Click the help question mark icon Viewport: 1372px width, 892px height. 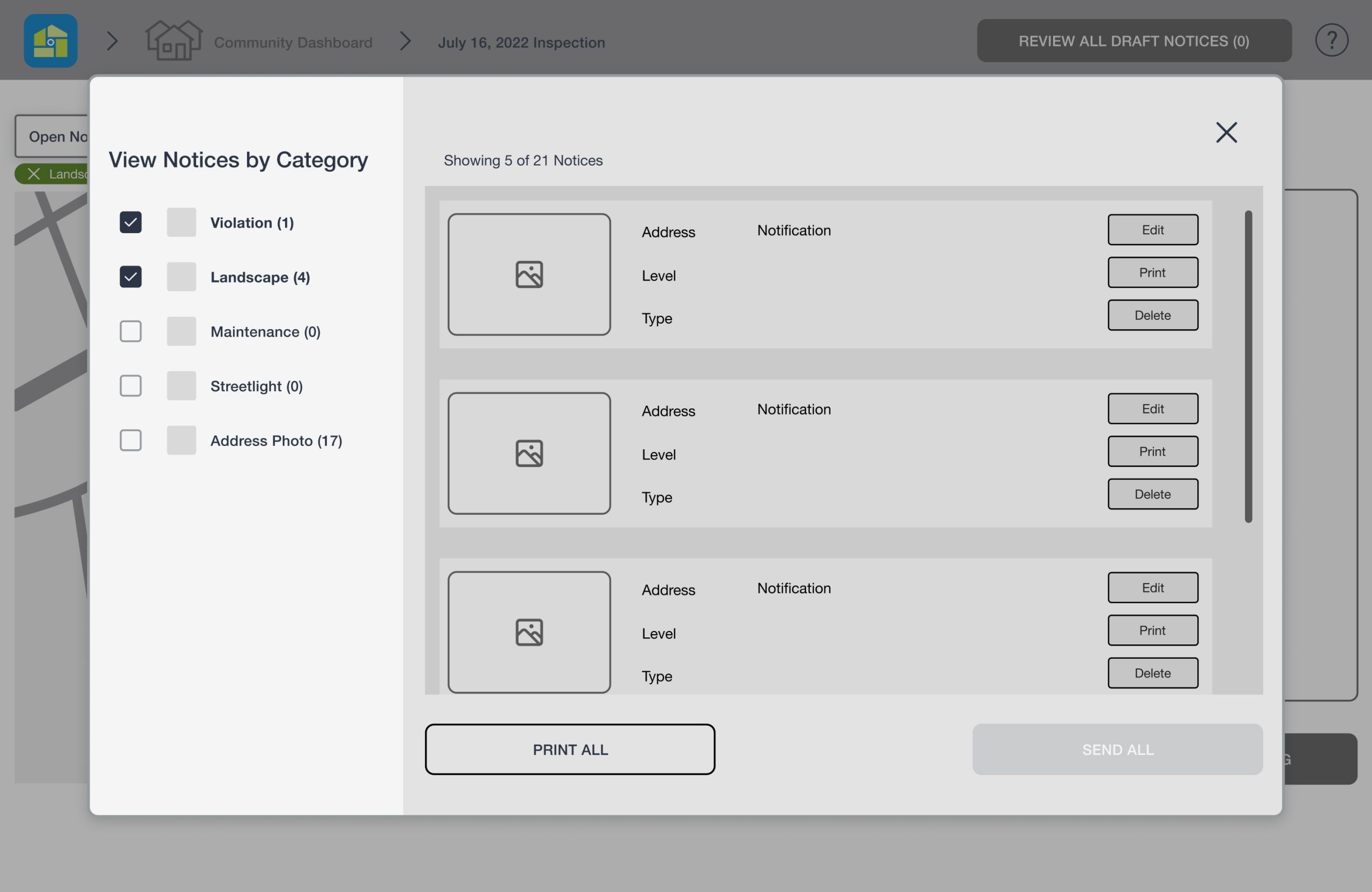tap(1331, 40)
